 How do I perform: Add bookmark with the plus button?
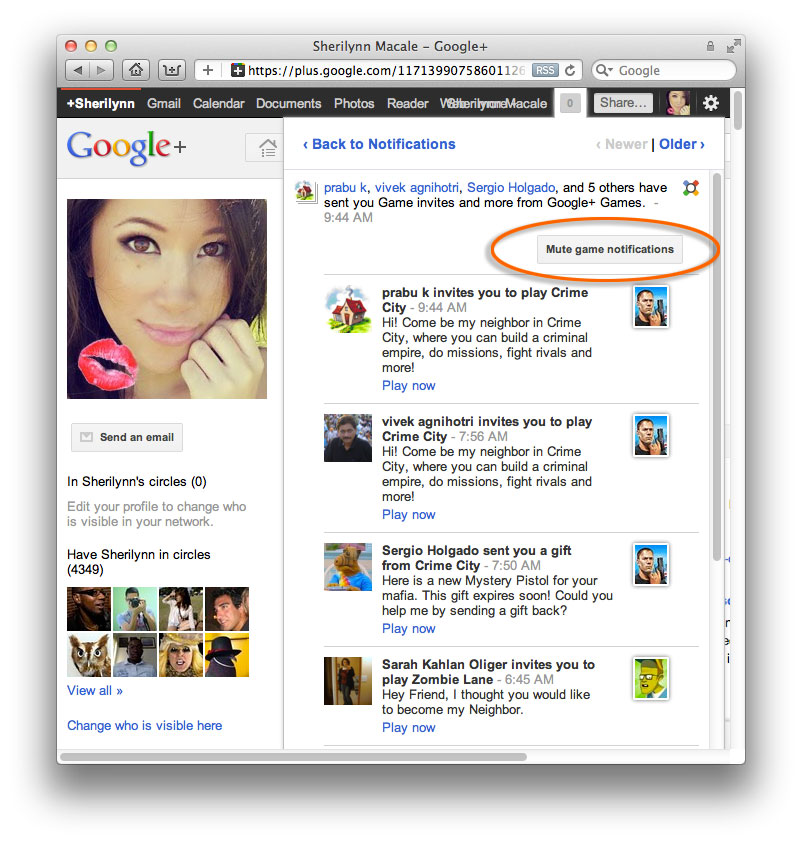(x=207, y=70)
